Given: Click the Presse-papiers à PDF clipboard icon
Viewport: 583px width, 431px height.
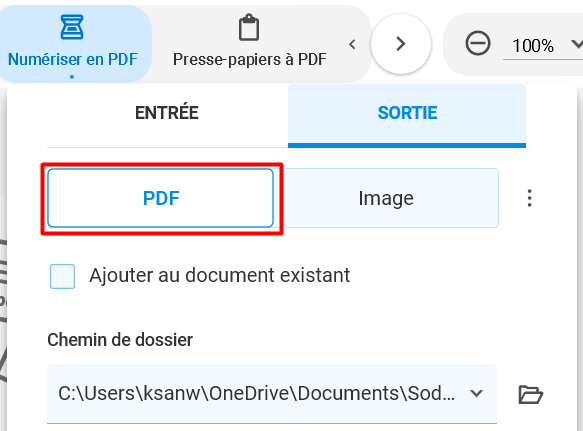Looking at the screenshot, I should (249, 27).
